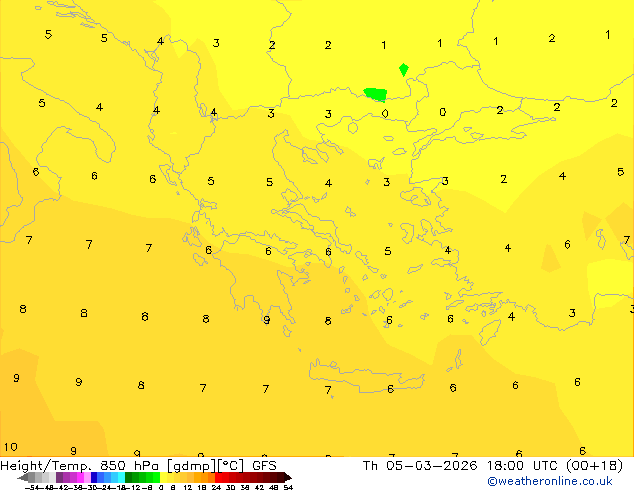Screen dimensions: 634x490
Task: Click the "3" value in the top row
Action: (x=216, y=43)
